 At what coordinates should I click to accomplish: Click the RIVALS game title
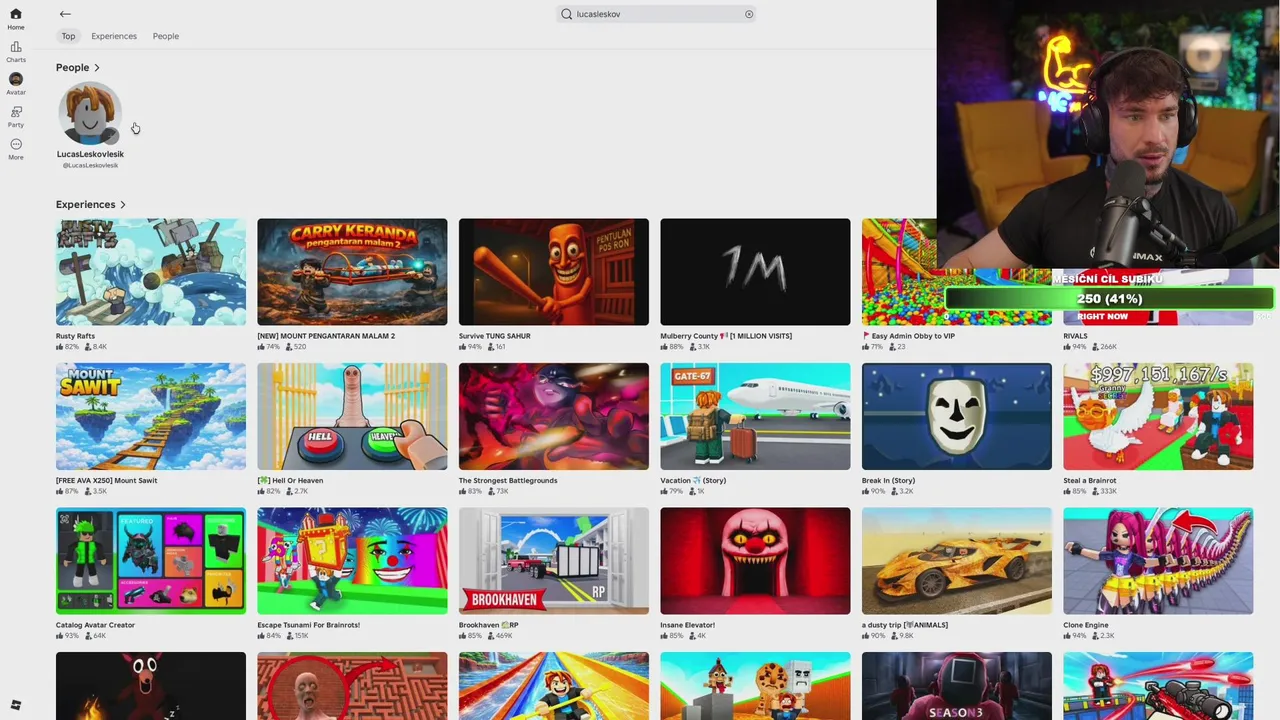pos(1075,336)
